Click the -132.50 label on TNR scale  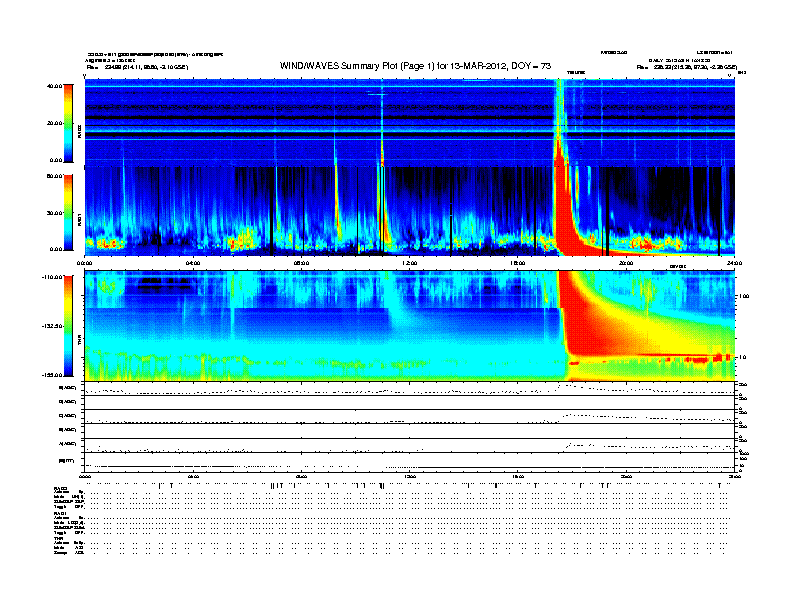pos(53,326)
